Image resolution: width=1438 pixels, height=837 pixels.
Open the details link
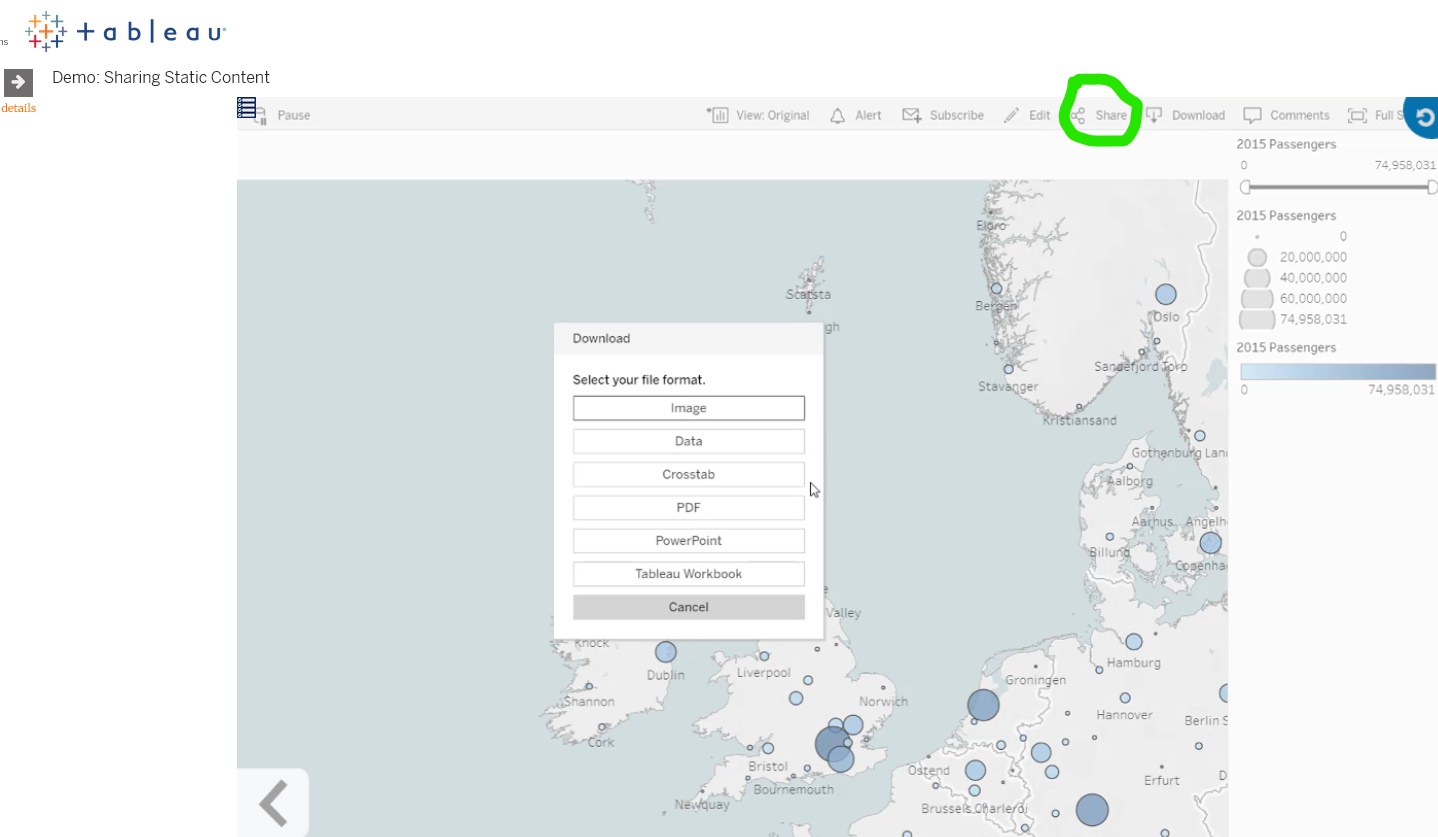(x=18, y=108)
